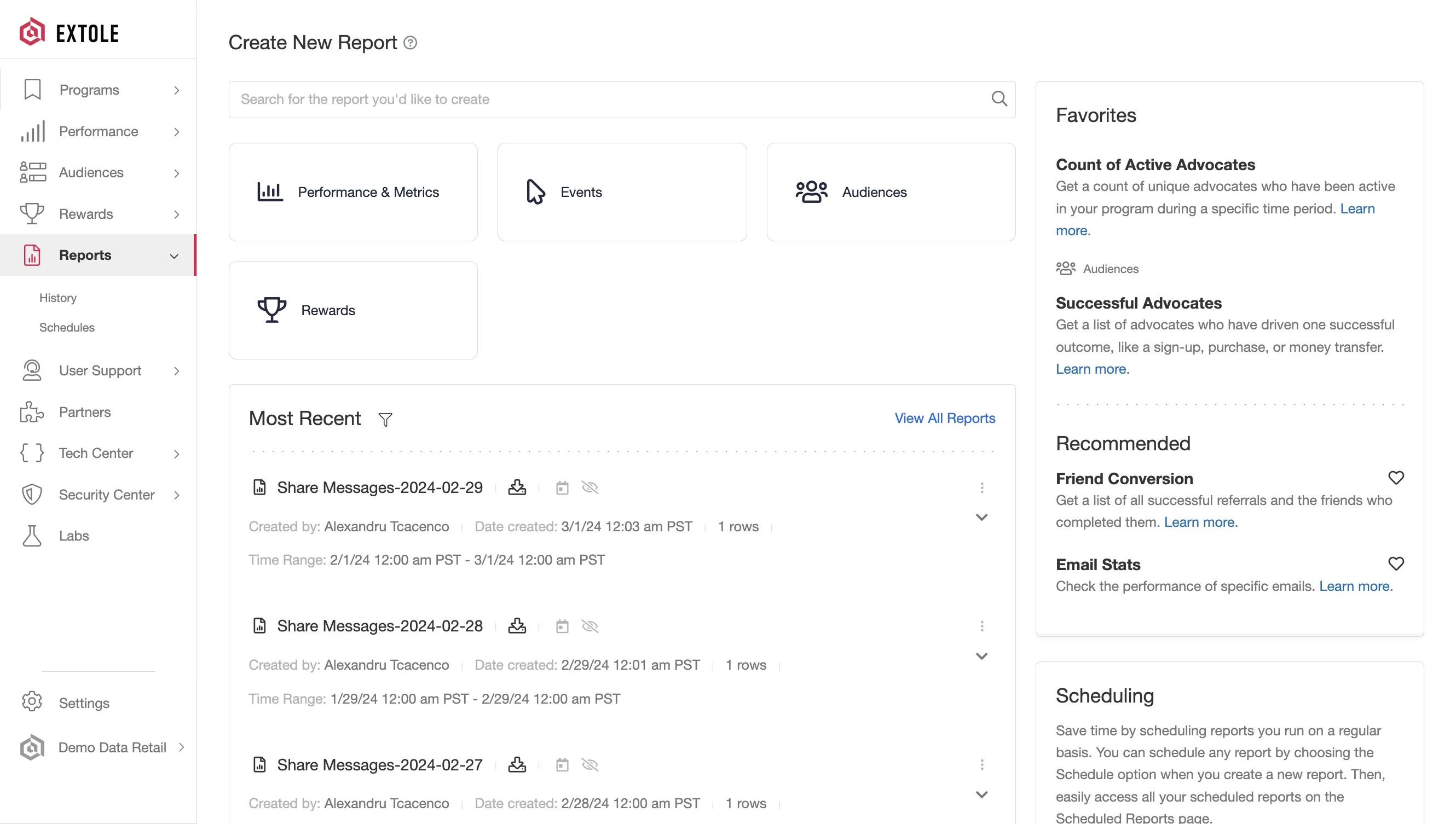Expand Share Messages-2024-02-28 details
This screenshot has height=824, width=1456.
[x=981, y=656]
